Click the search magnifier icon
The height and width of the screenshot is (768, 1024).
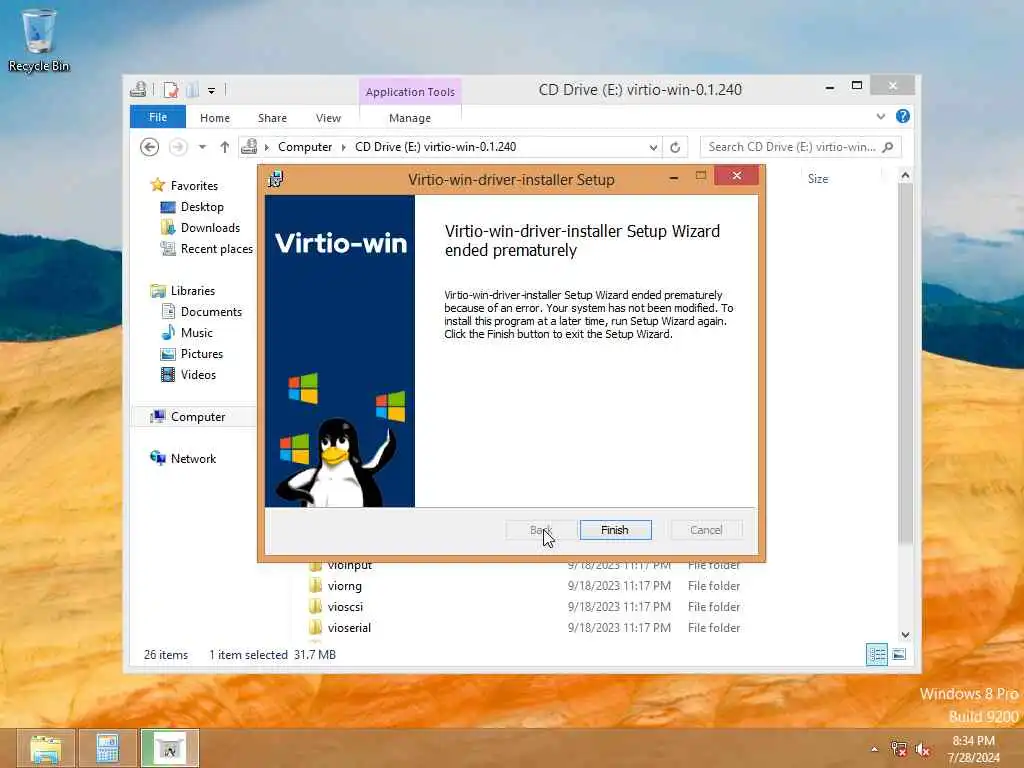pyautogui.click(x=888, y=147)
